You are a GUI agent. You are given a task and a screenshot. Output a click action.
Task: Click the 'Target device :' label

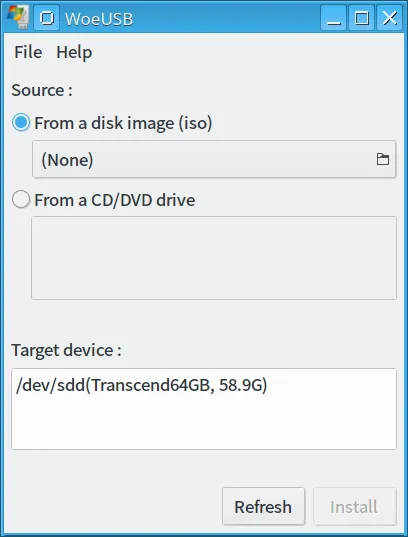tap(66, 350)
